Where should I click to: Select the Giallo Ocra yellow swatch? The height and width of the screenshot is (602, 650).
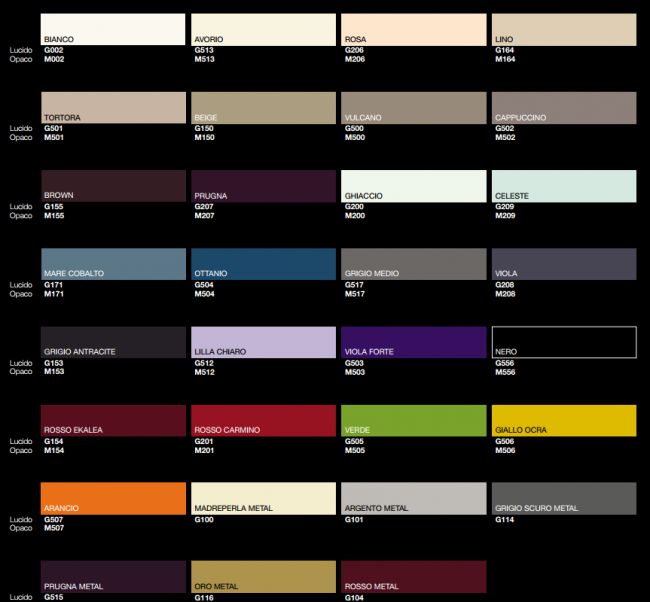pyautogui.click(x=564, y=419)
